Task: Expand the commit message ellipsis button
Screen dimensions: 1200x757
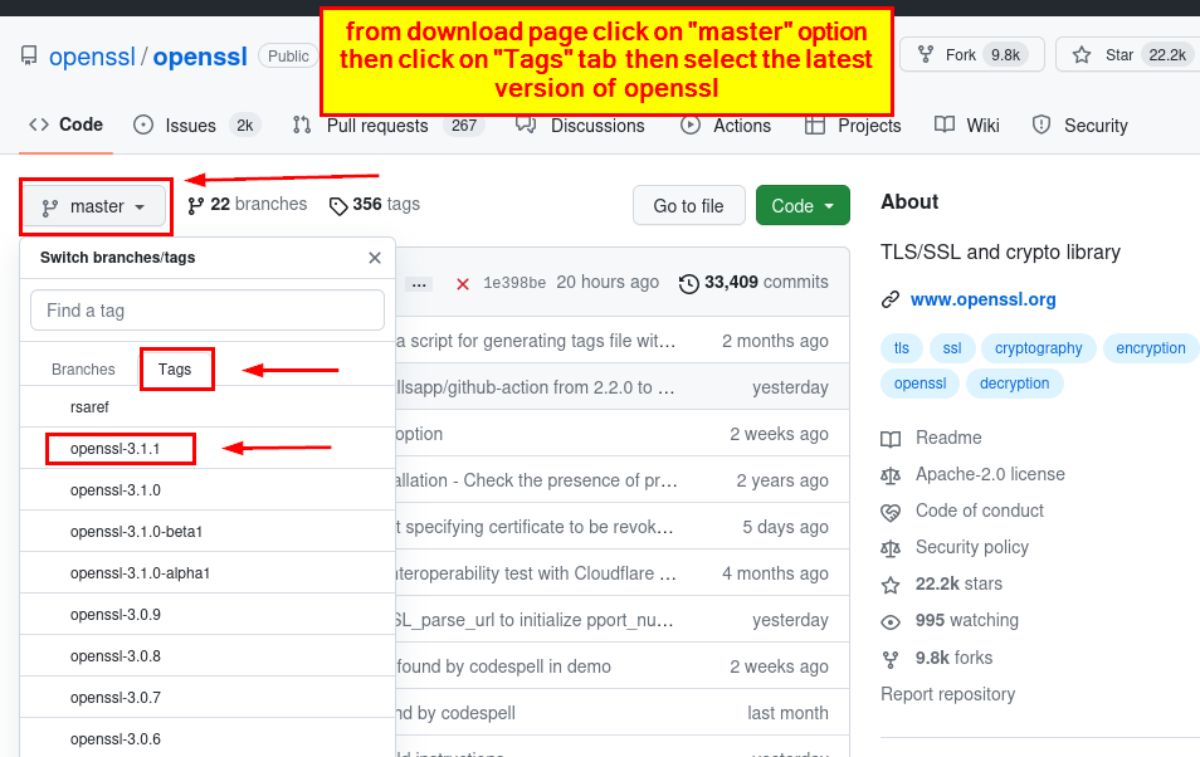Action: coord(420,284)
